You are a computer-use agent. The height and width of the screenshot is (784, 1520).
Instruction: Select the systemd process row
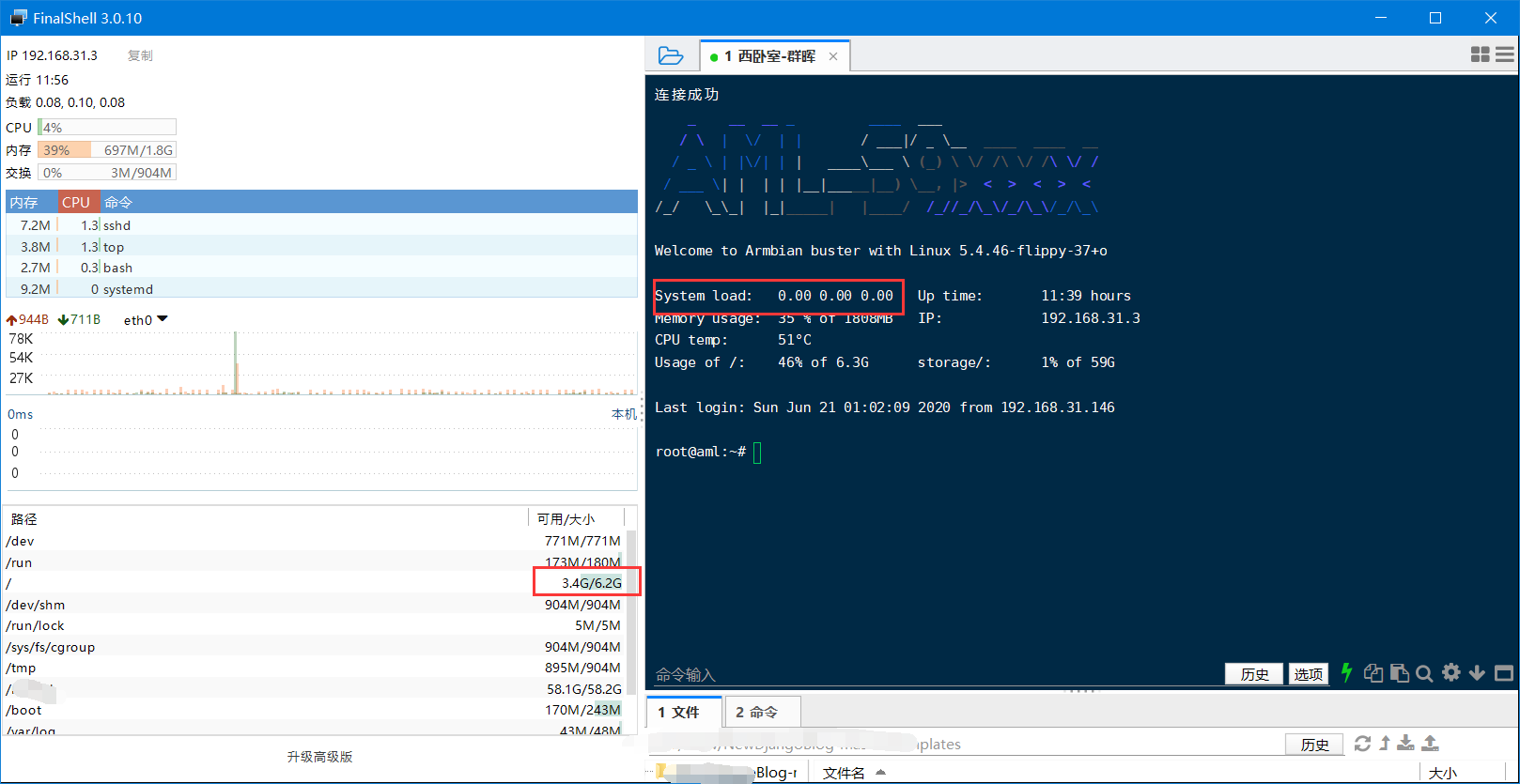coord(321,289)
